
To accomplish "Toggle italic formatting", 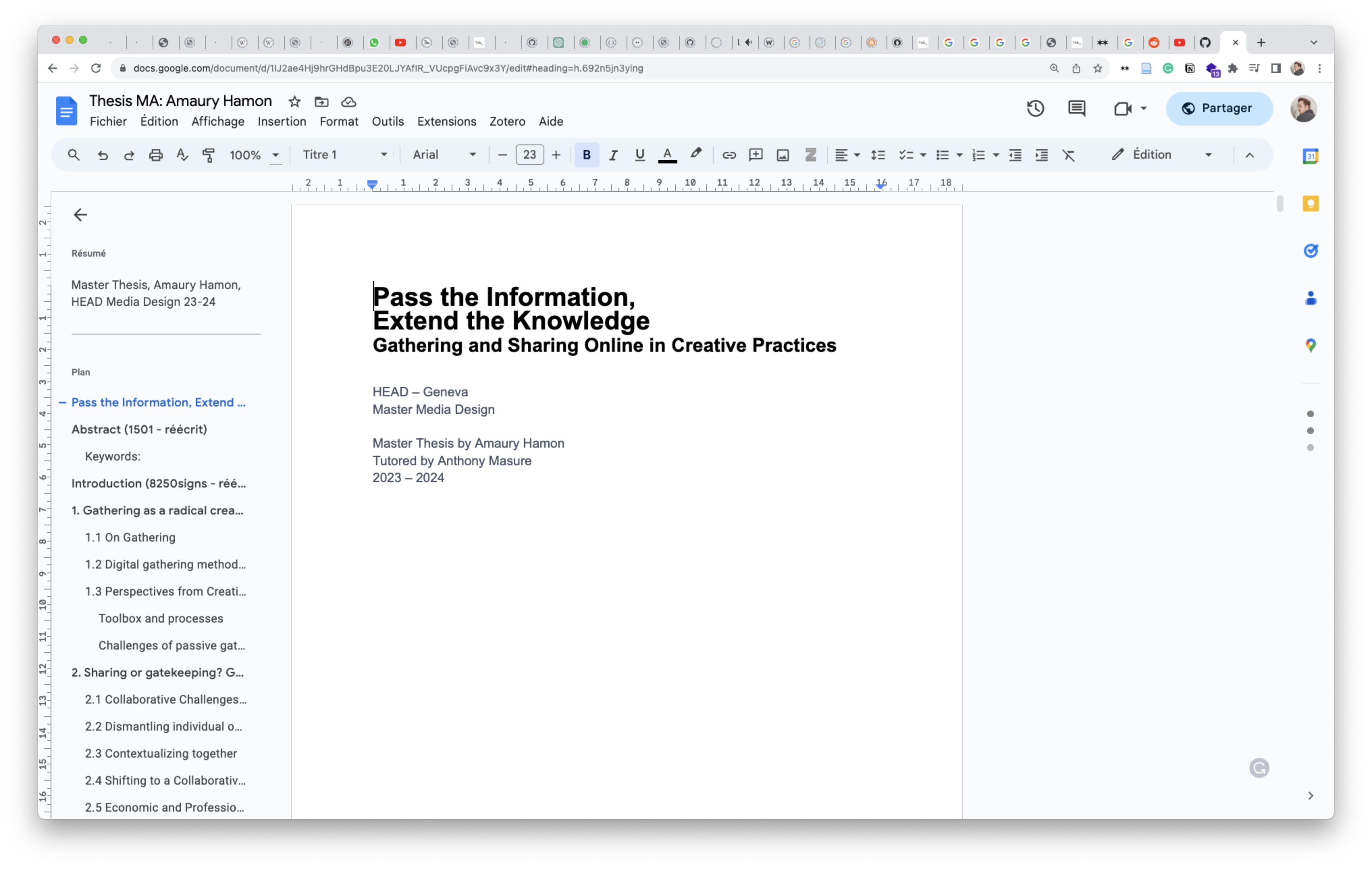I will 613,155.
